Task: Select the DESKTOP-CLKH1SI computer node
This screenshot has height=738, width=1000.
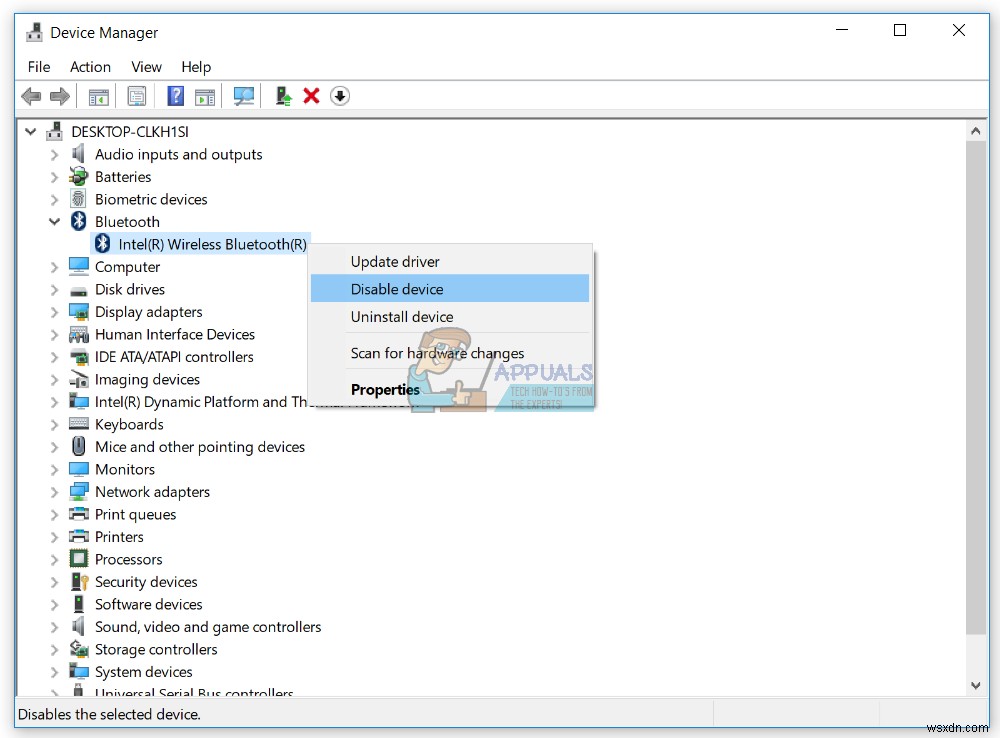Action: tap(130, 131)
